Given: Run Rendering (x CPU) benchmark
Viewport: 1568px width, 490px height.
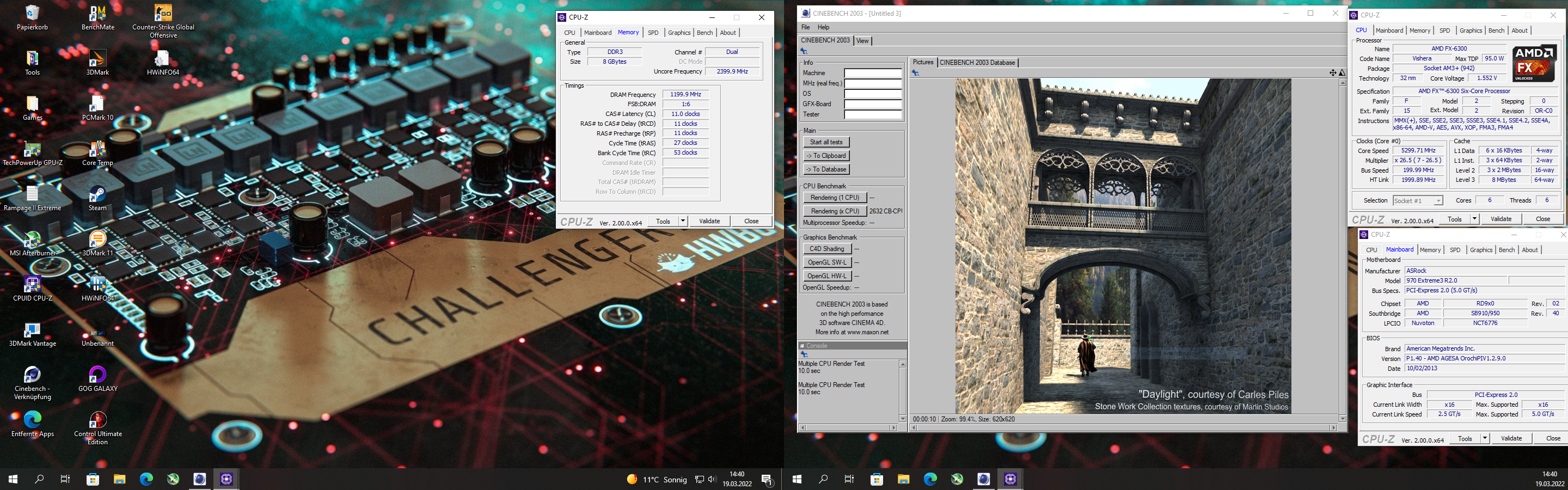Looking at the screenshot, I should (x=835, y=211).
